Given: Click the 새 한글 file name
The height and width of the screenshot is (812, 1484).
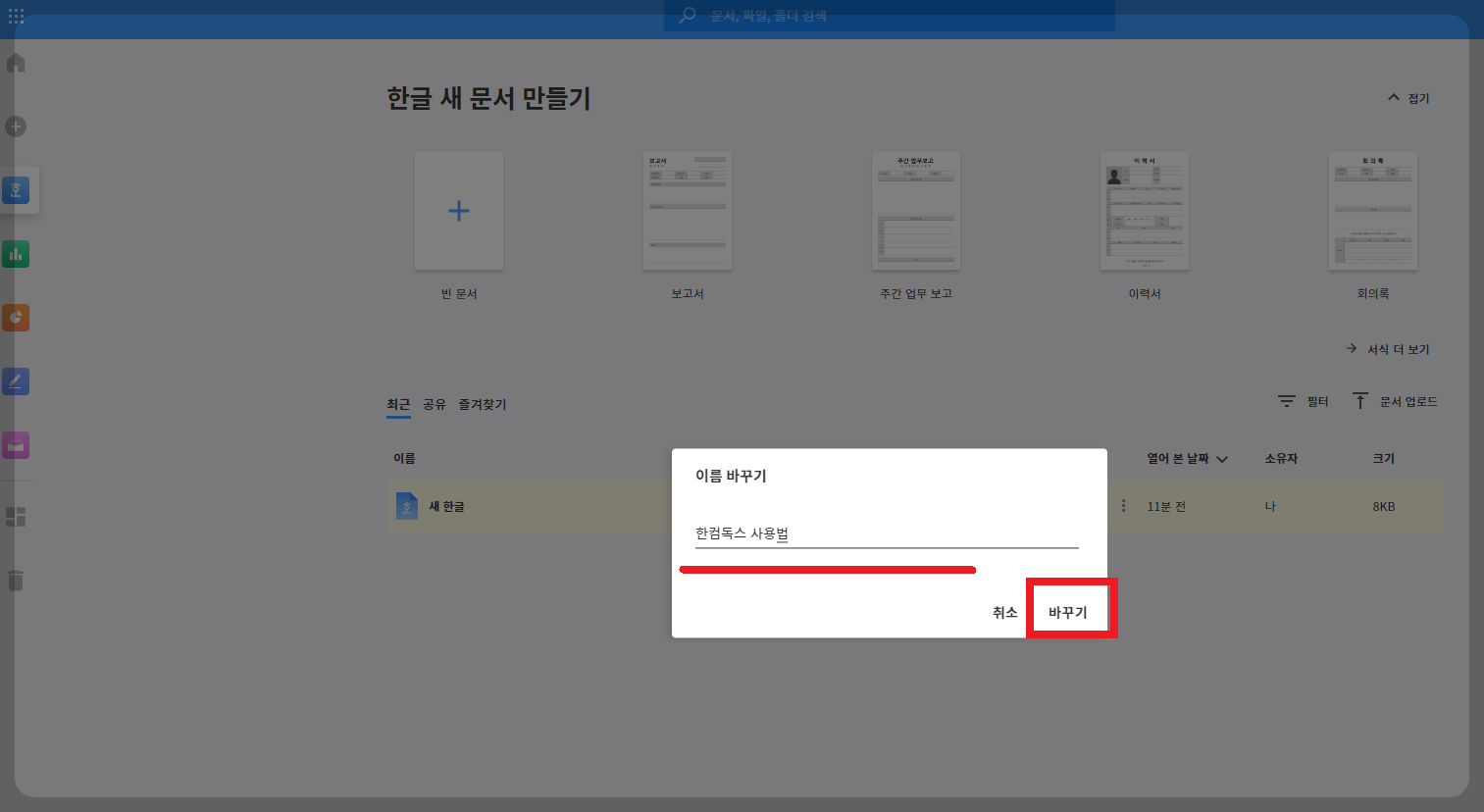Looking at the screenshot, I should pos(446,506).
